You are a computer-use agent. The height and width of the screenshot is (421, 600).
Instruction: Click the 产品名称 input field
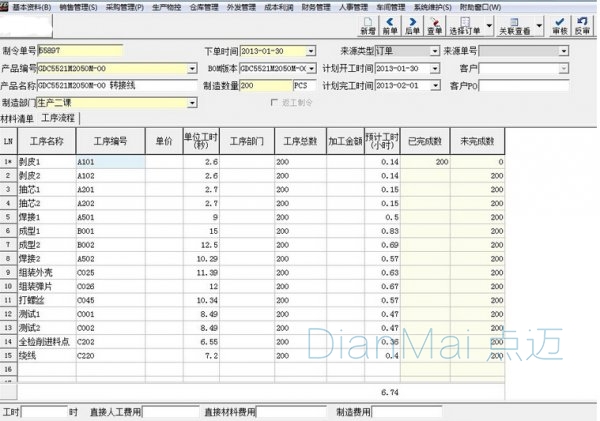[117, 85]
